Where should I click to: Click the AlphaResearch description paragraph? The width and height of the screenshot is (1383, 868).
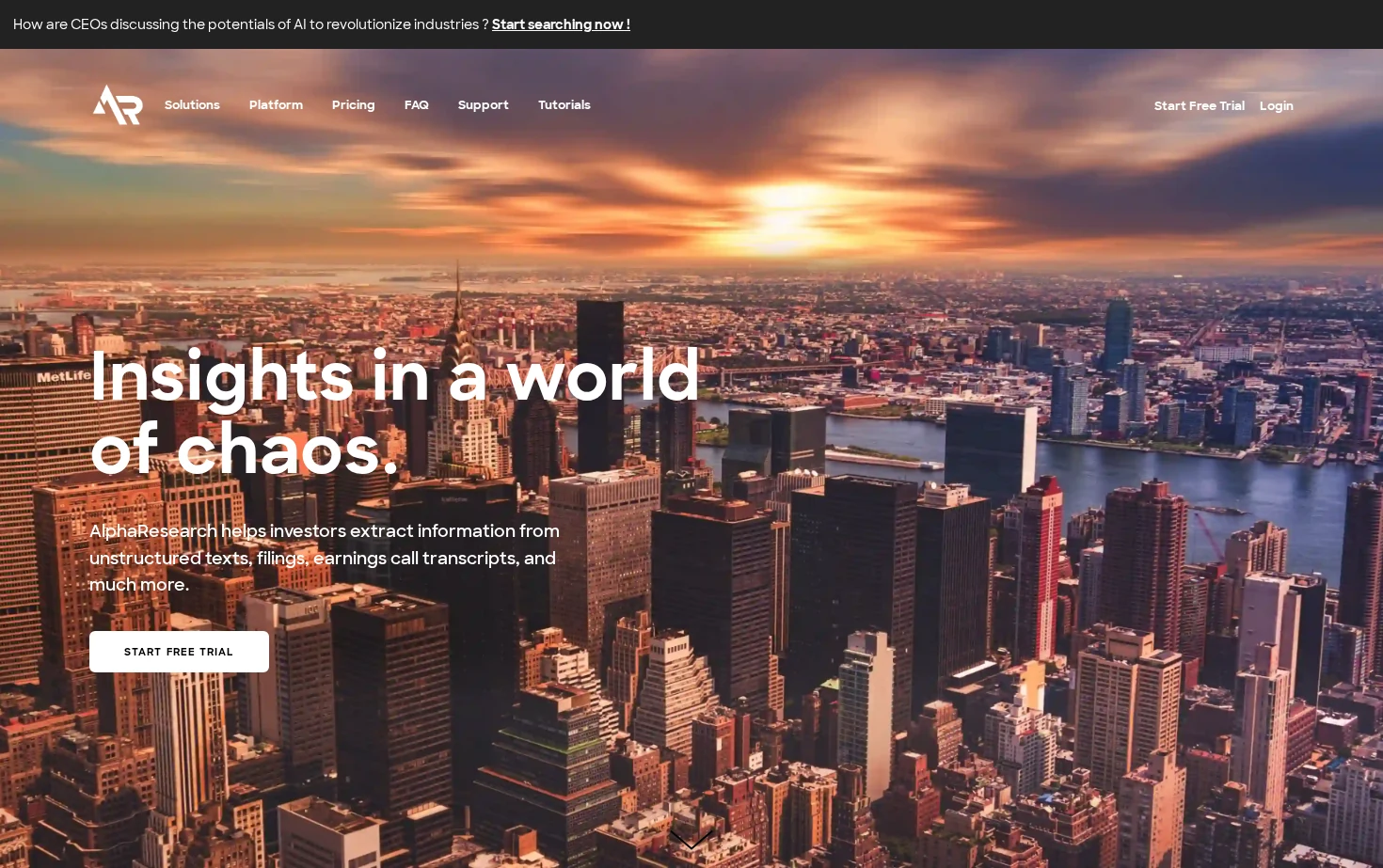pyautogui.click(x=325, y=558)
